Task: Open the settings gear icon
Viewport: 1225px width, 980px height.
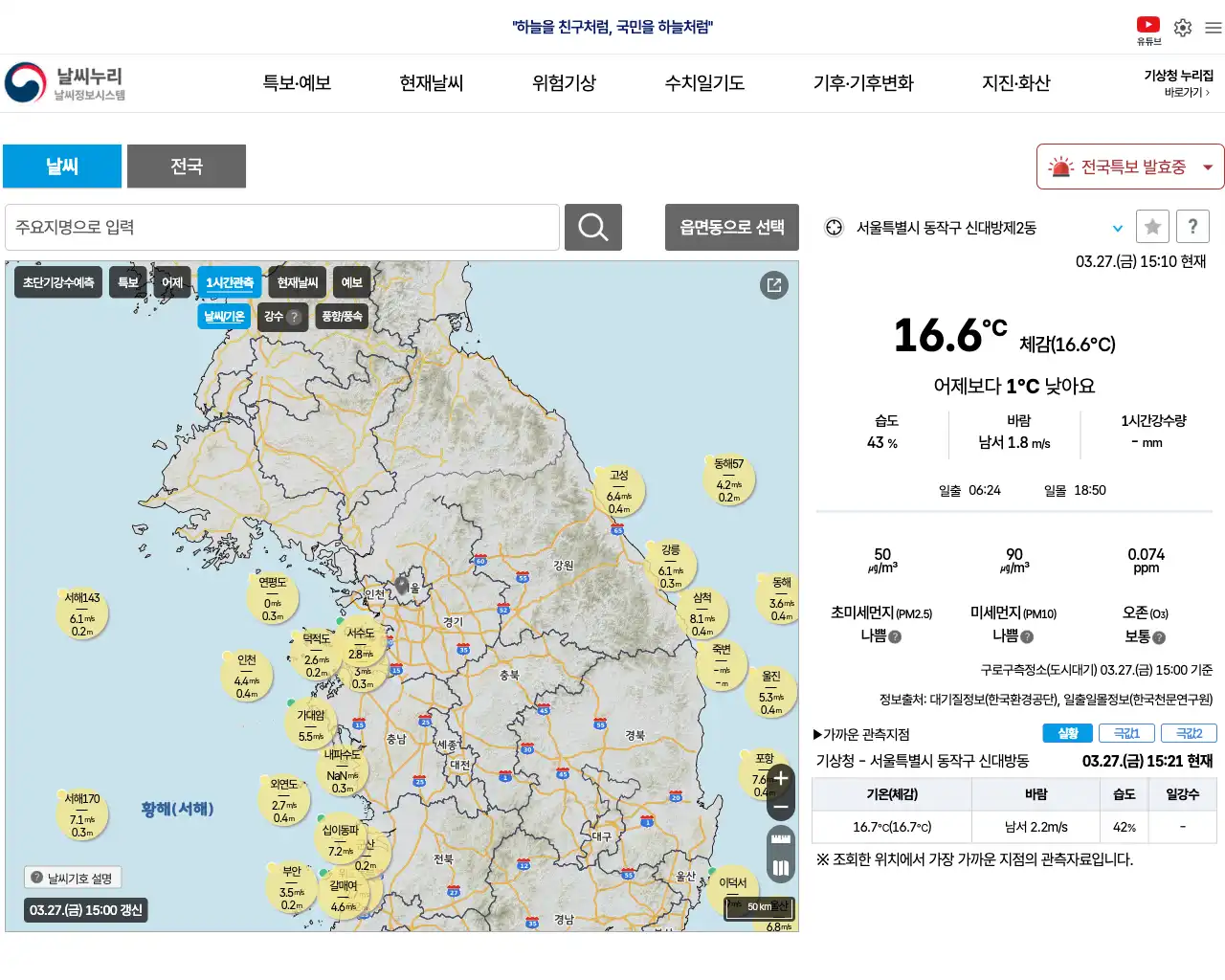Action: click(x=1182, y=28)
